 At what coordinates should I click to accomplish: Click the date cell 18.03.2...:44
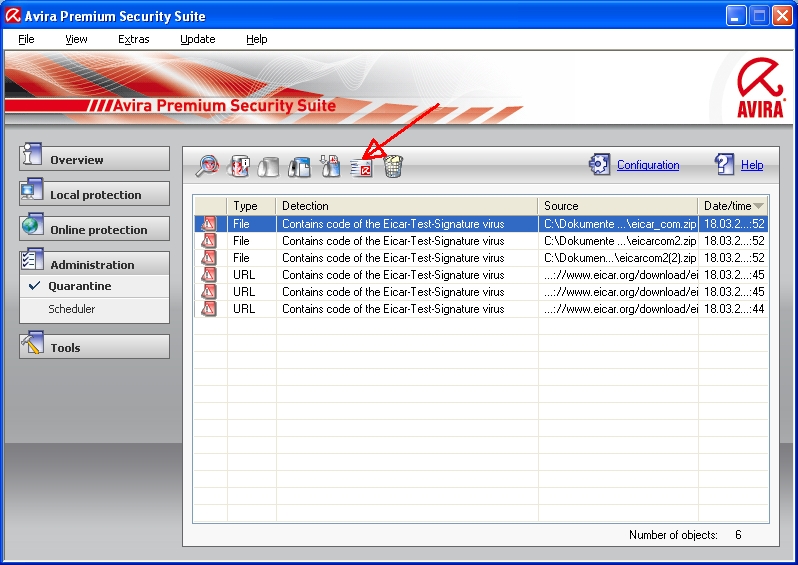click(x=734, y=309)
